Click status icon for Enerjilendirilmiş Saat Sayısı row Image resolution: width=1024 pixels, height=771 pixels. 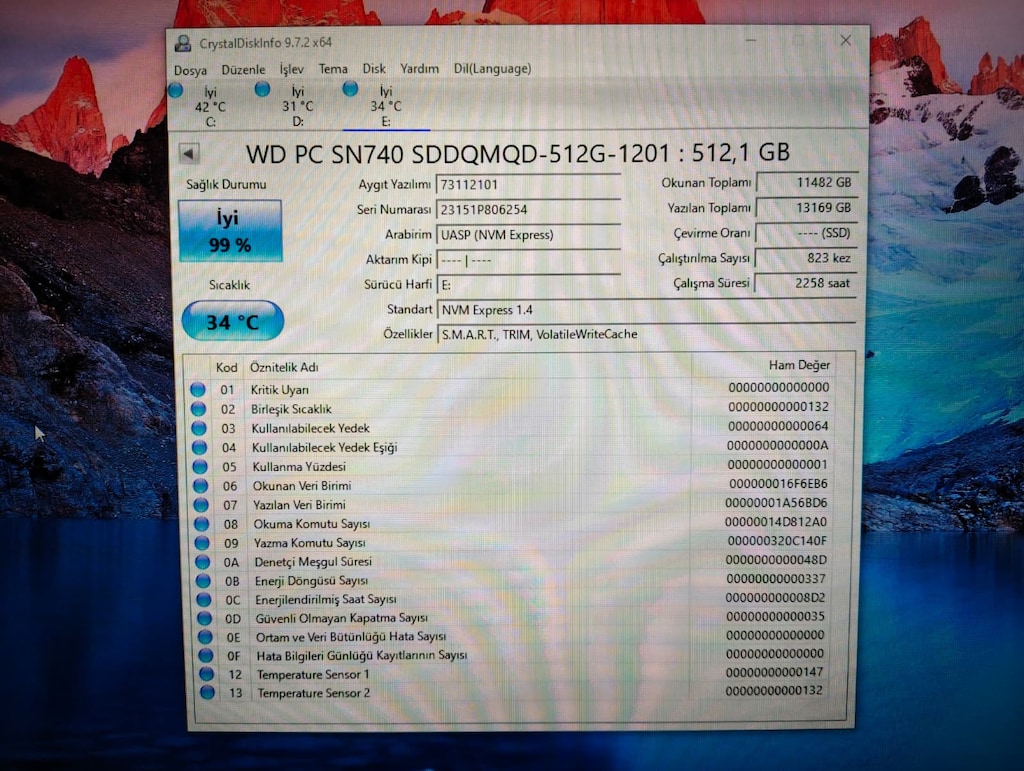[204, 599]
